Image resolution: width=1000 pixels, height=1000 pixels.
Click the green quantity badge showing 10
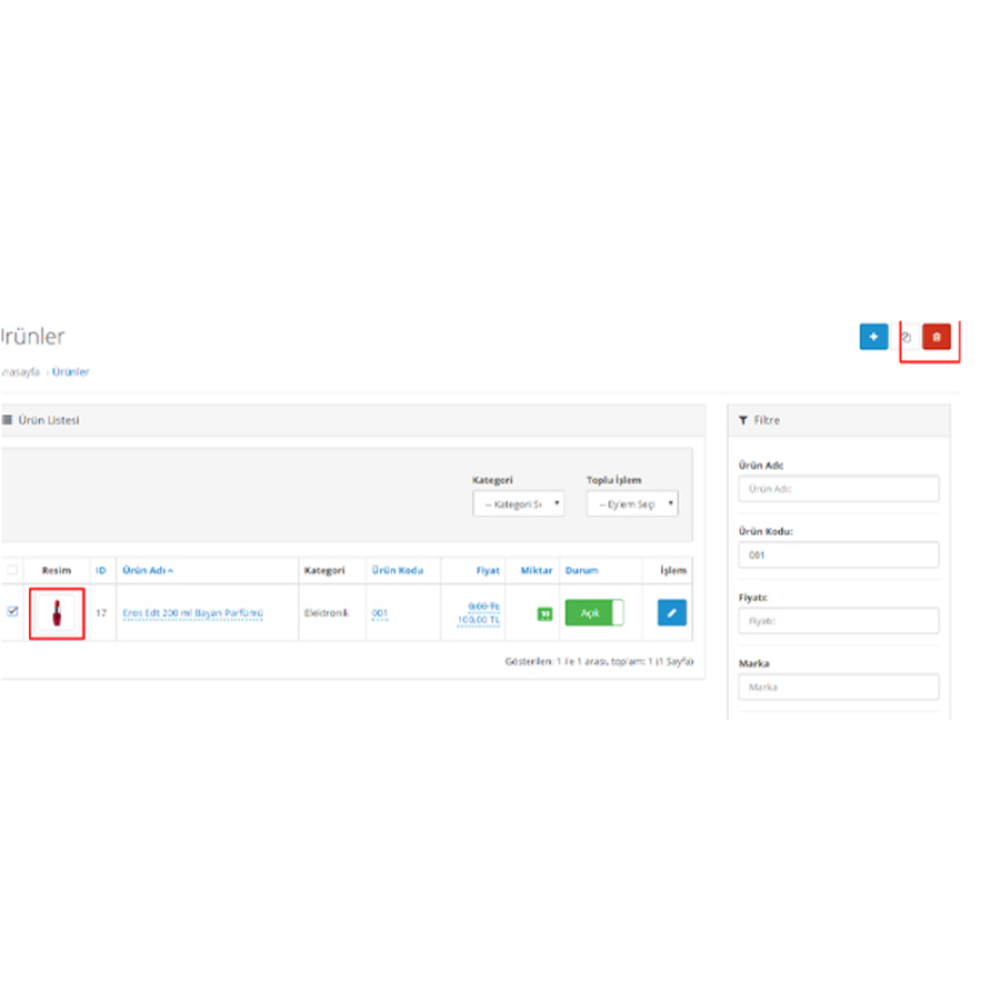coord(543,612)
